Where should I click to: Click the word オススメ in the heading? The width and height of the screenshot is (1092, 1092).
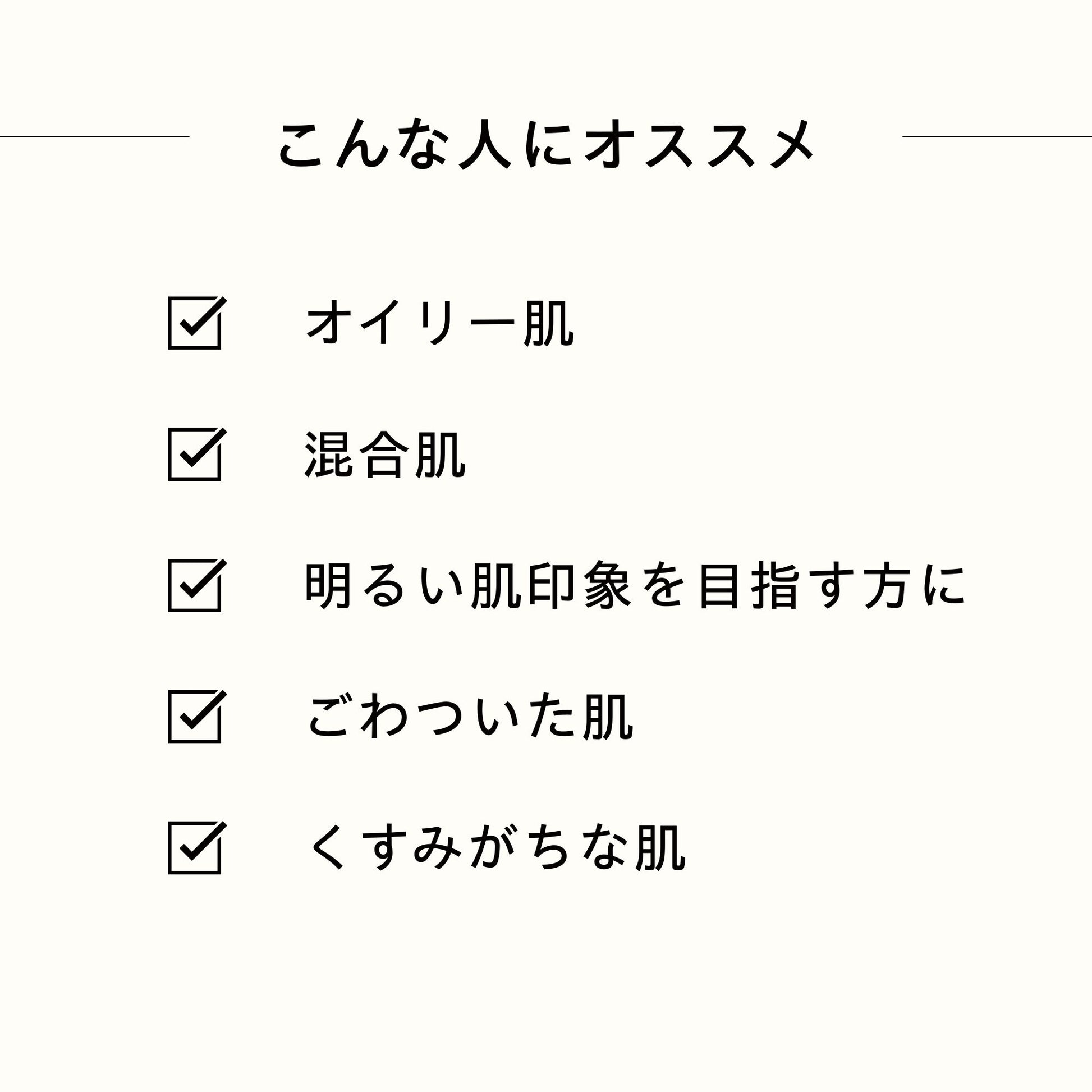point(699,144)
